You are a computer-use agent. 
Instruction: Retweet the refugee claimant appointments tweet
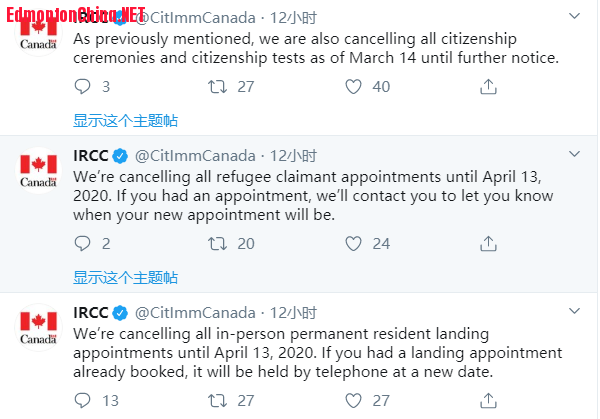coord(217,243)
